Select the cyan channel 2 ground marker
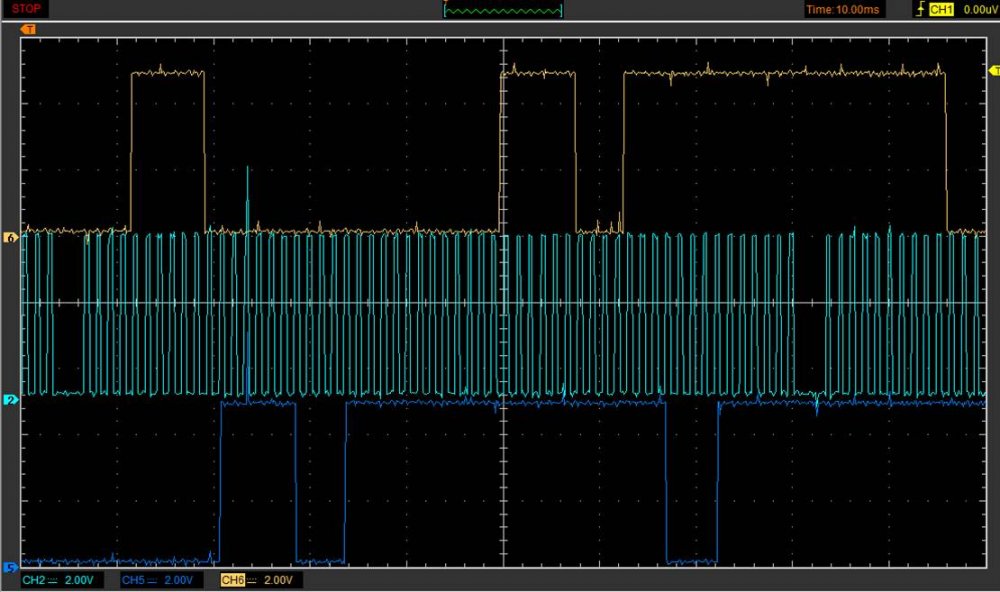The image size is (1000, 592). pos(11,400)
